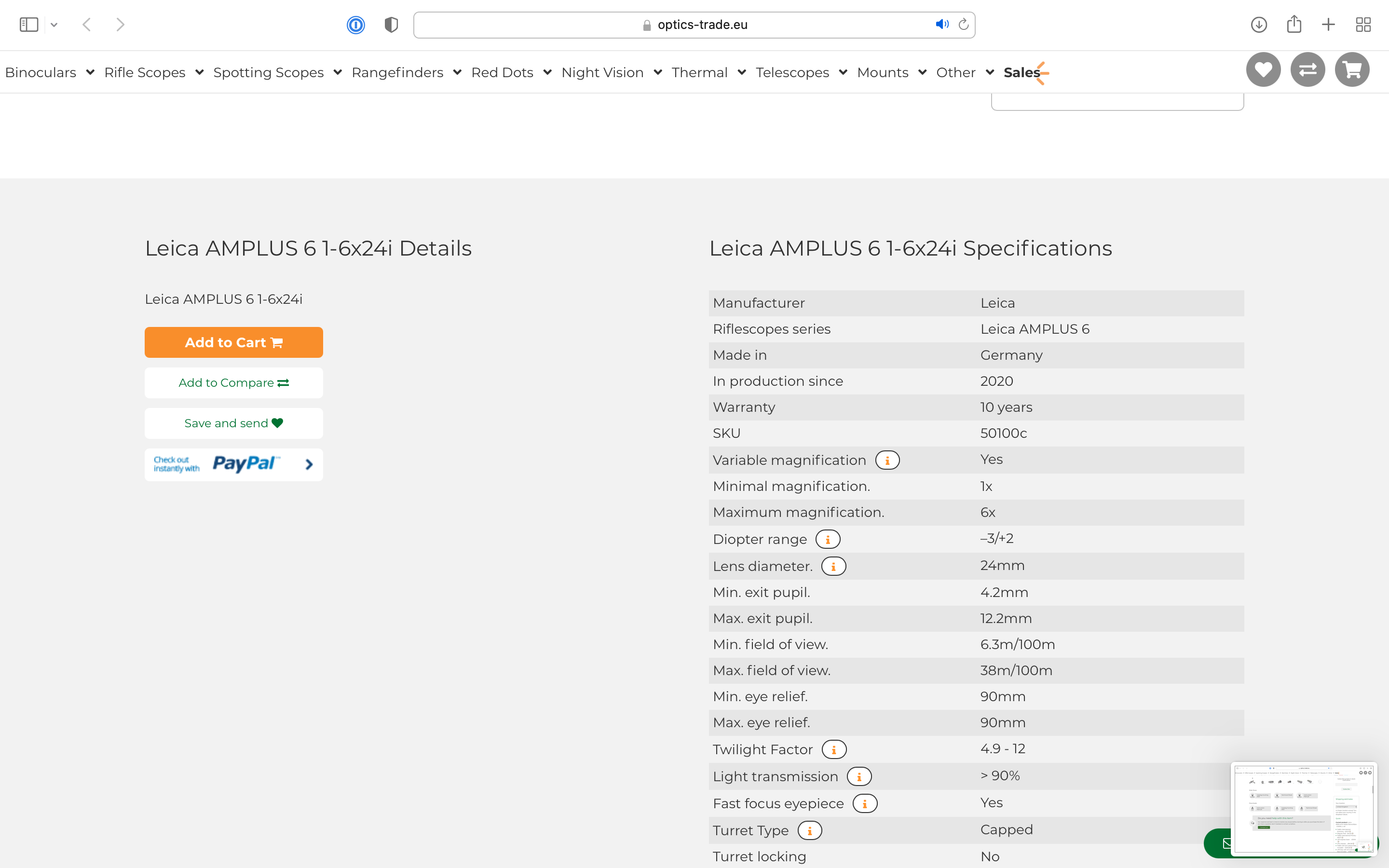Open the privacy shield report icon
This screenshot has width=1389, height=868.
click(x=392, y=25)
